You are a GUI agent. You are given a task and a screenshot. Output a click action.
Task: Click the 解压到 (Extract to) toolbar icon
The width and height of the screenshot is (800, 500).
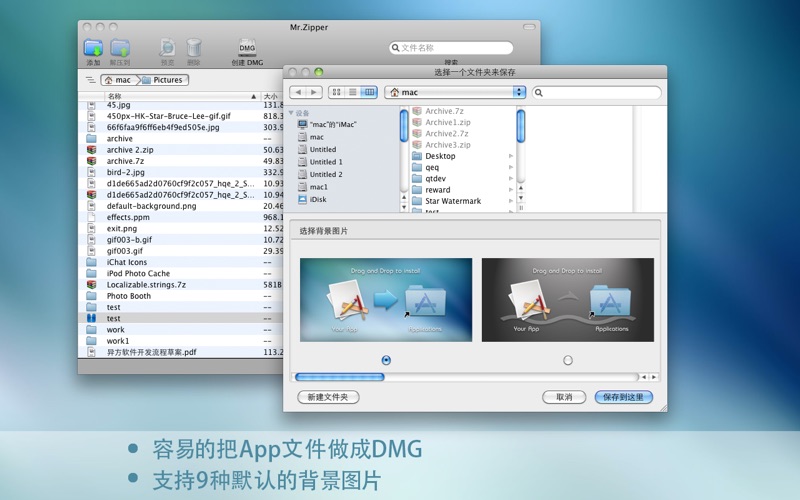[120, 48]
